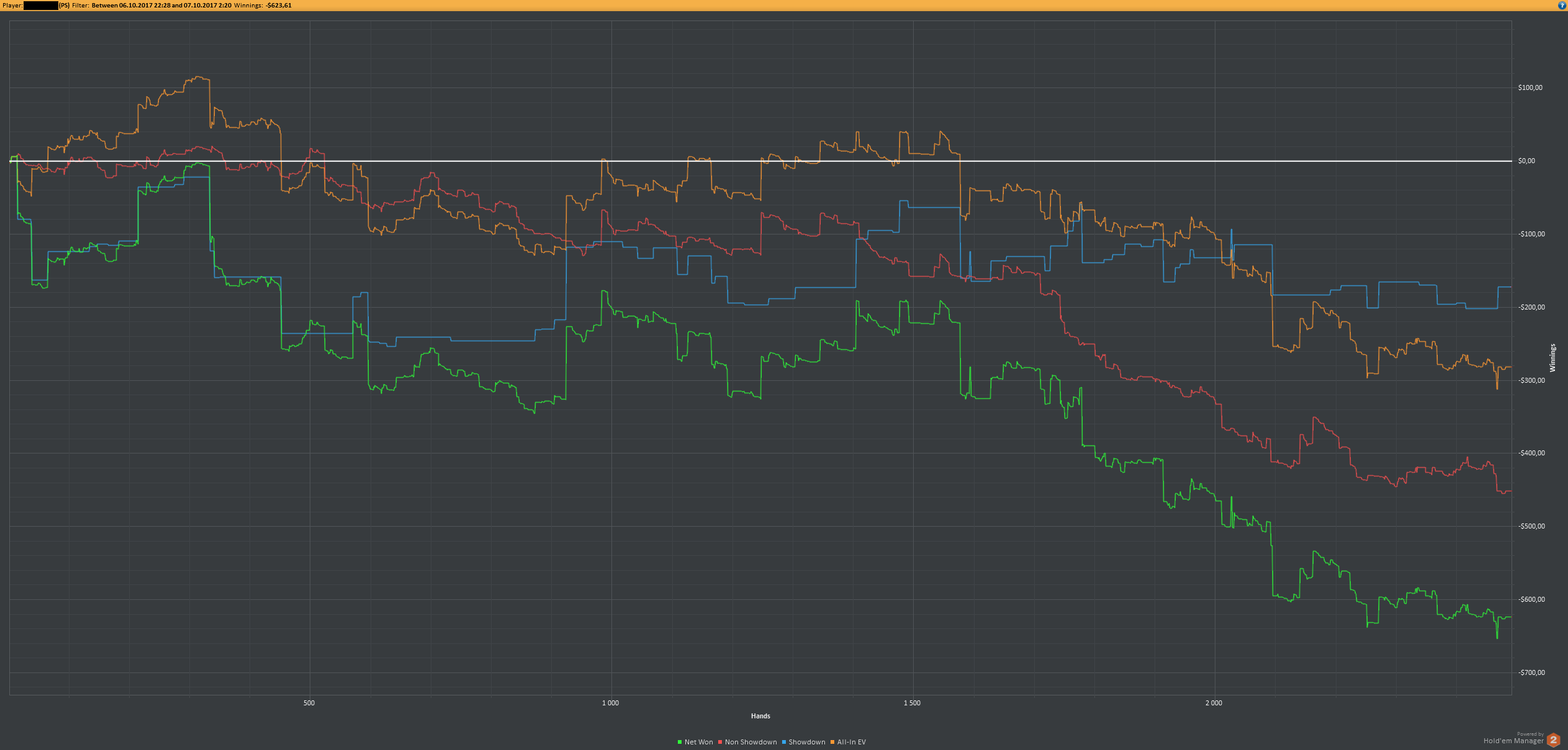Viewport: 1568px width, 750px height.
Task: Click the Player label in header
Action: coord(12,5)
